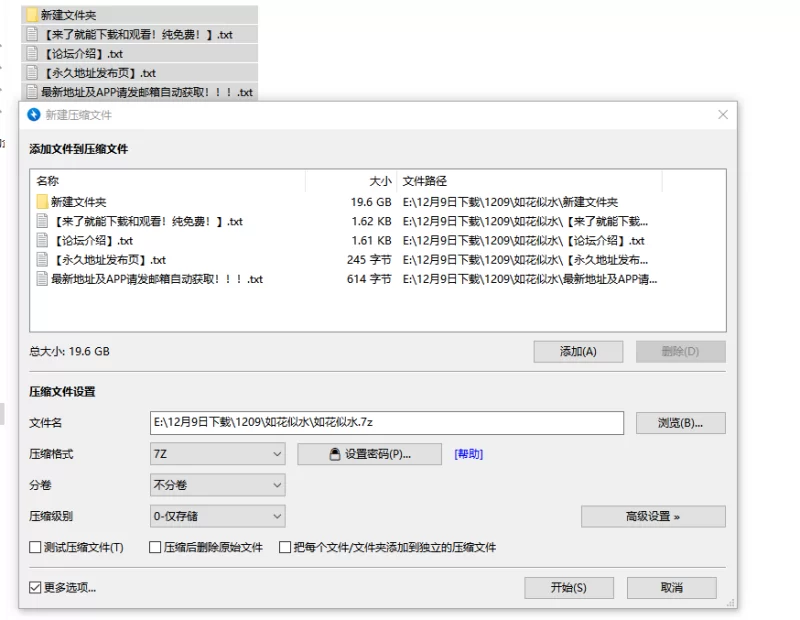The image size is (800, 620).
Task: Open the 压缩格式 7Z dropdown
Action: 217,454
